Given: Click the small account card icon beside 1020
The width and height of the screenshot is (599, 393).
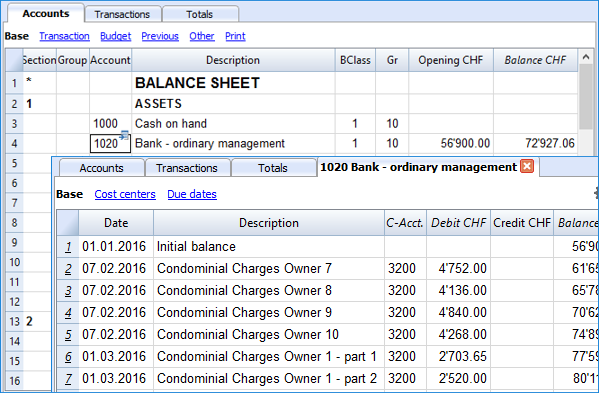Looking at the screenshot, I should [124, 135].
